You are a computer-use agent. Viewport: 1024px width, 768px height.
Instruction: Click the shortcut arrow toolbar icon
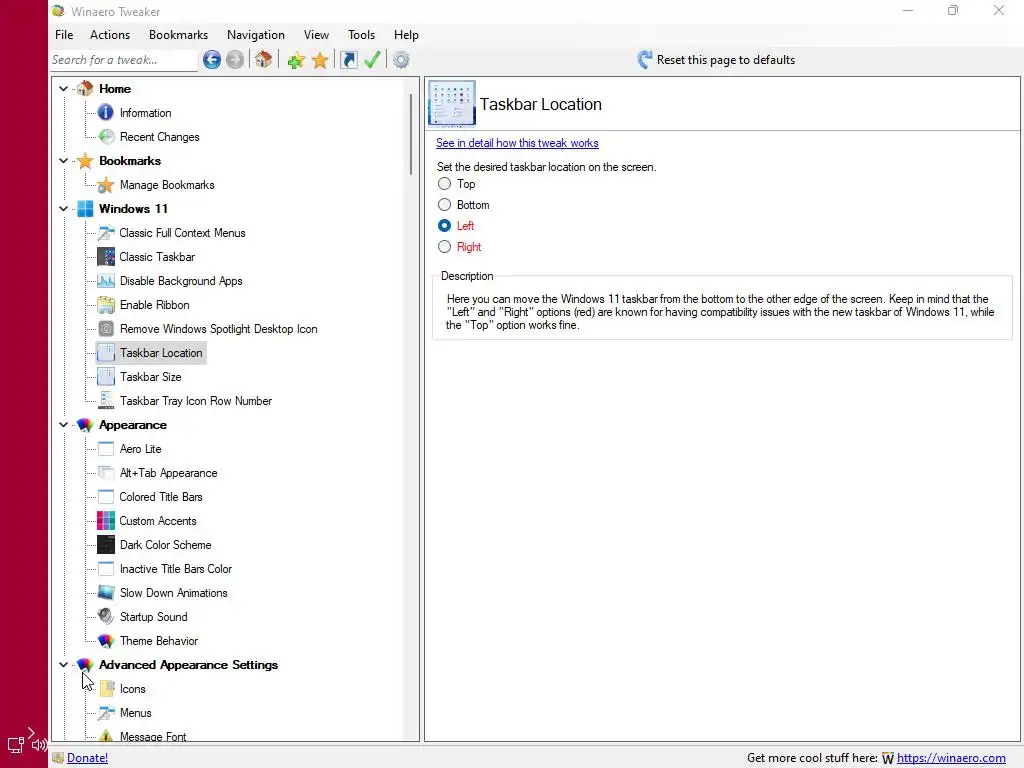tap(349, 60)
